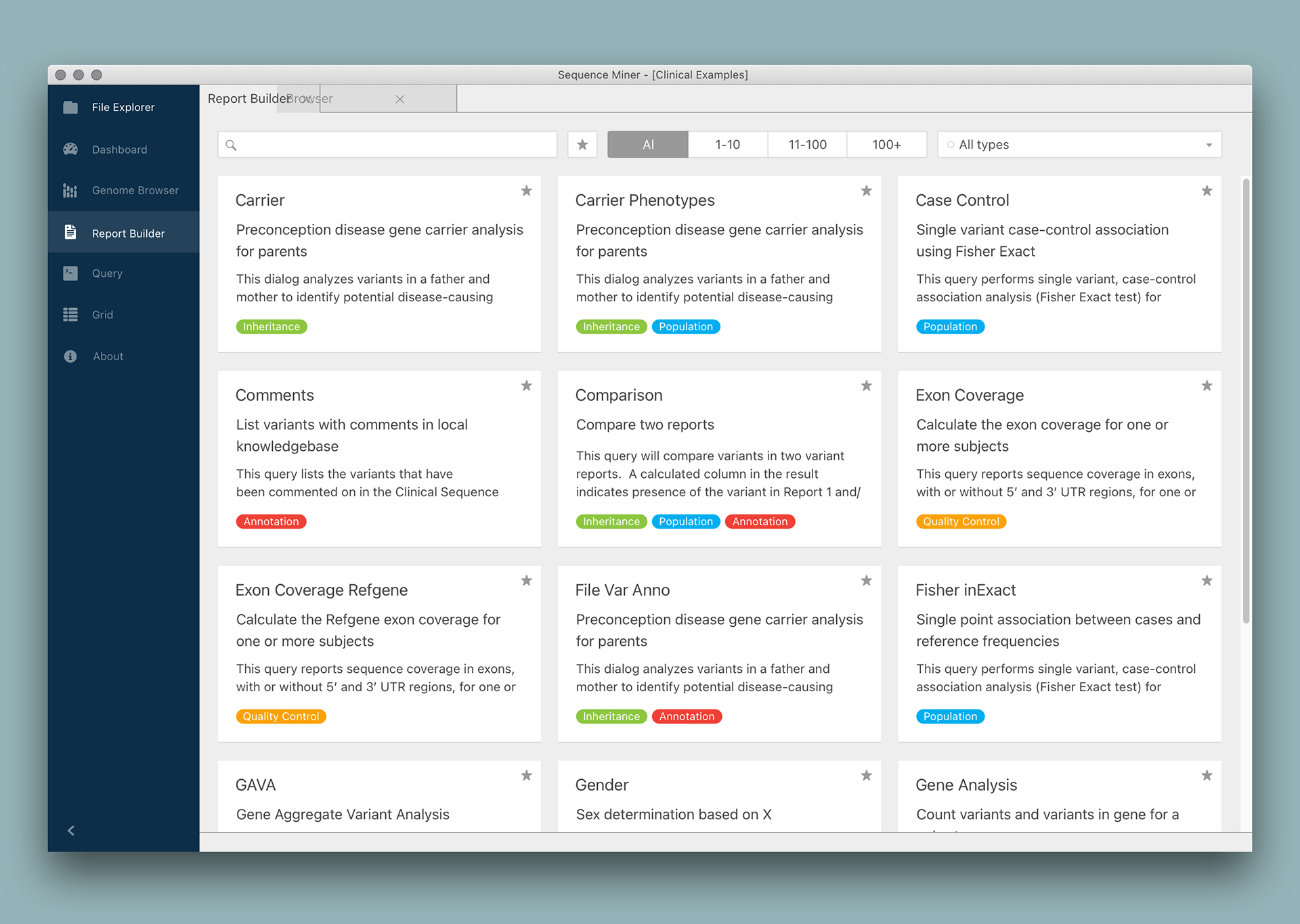Viewport: 1300px width, 924px height.
Task: Open the Fisher inExact card title
Action: [966, 590]
